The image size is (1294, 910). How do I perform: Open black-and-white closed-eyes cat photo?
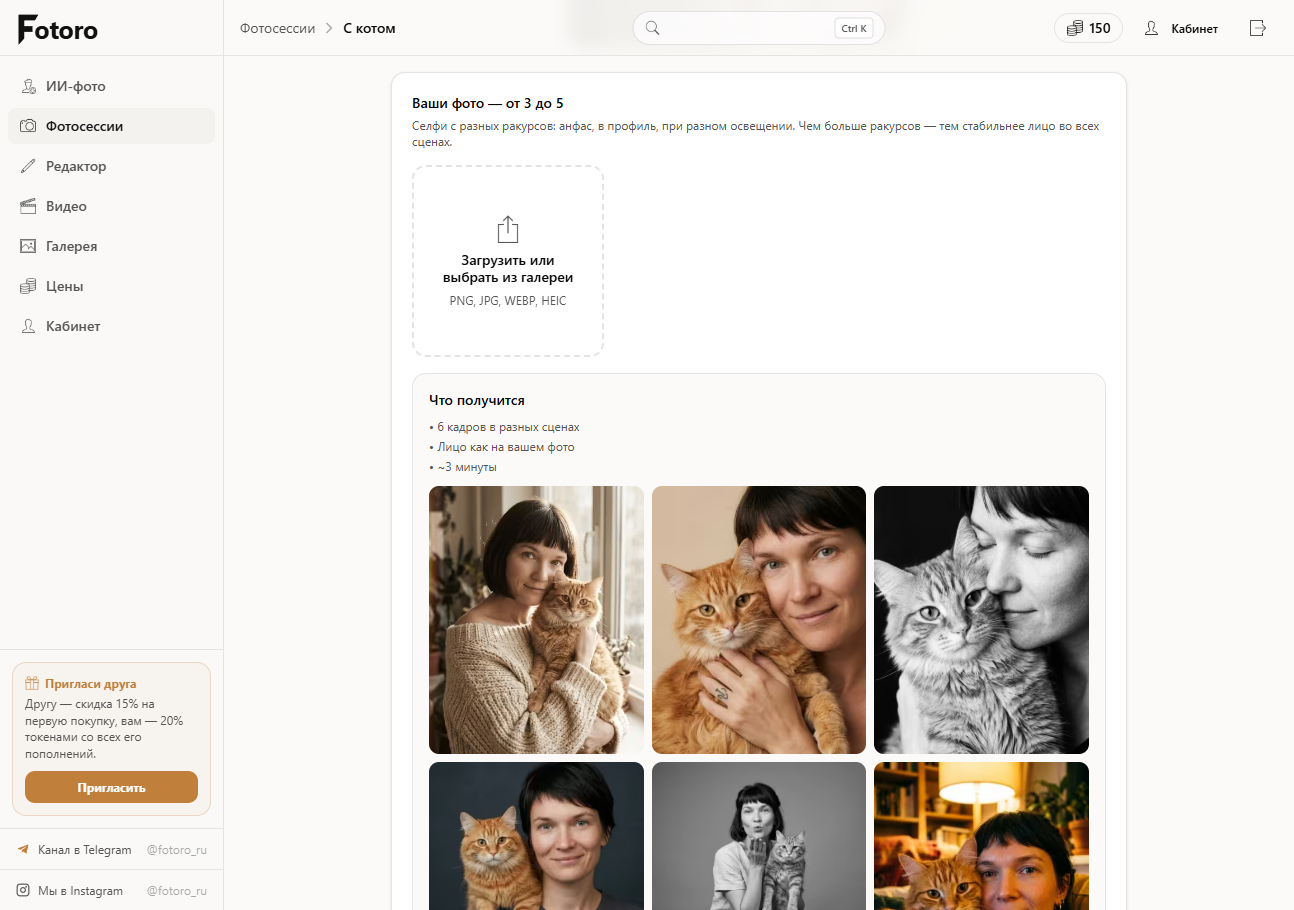(x=981, y=620)
